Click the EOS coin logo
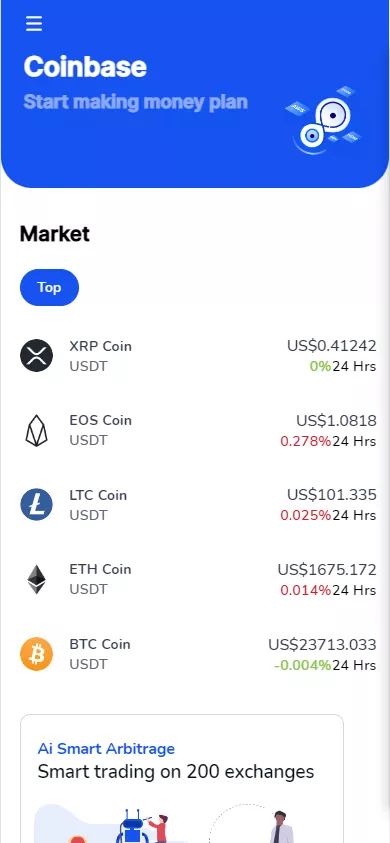This screenshot has width=390, height=843. (x=37, y=430)
